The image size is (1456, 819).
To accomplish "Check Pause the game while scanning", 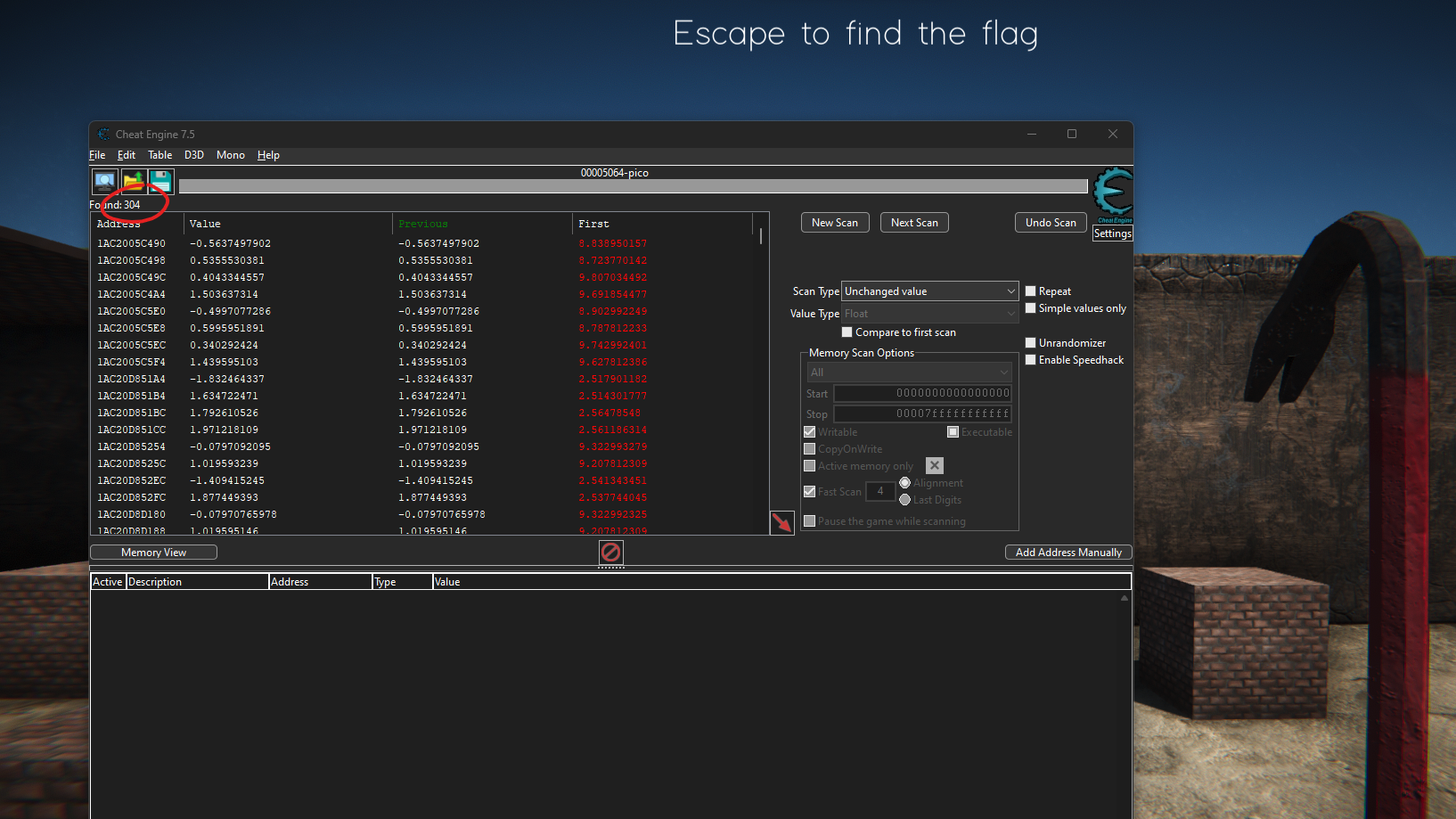I will (809, 521).
